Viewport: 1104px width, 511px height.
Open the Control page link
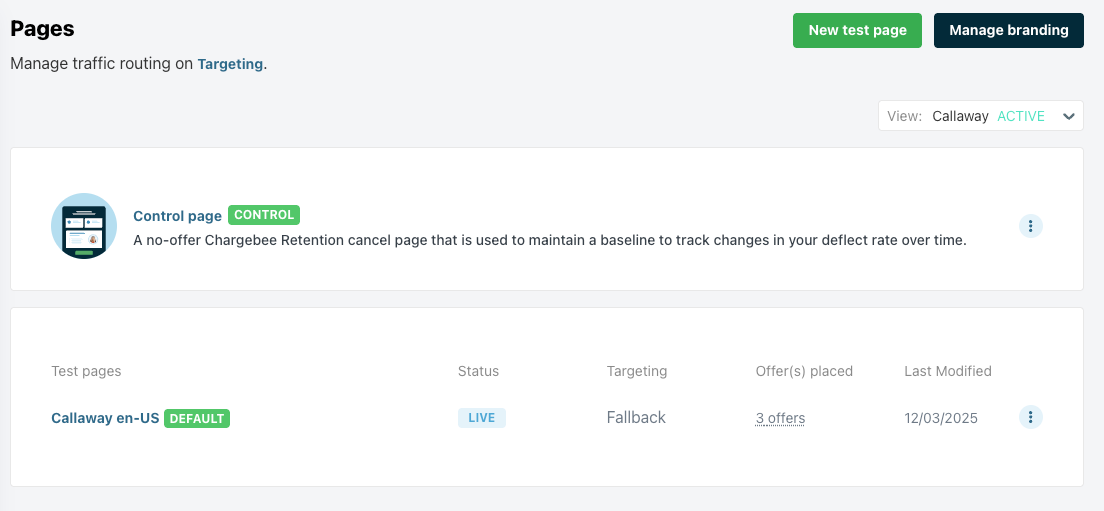177,216
